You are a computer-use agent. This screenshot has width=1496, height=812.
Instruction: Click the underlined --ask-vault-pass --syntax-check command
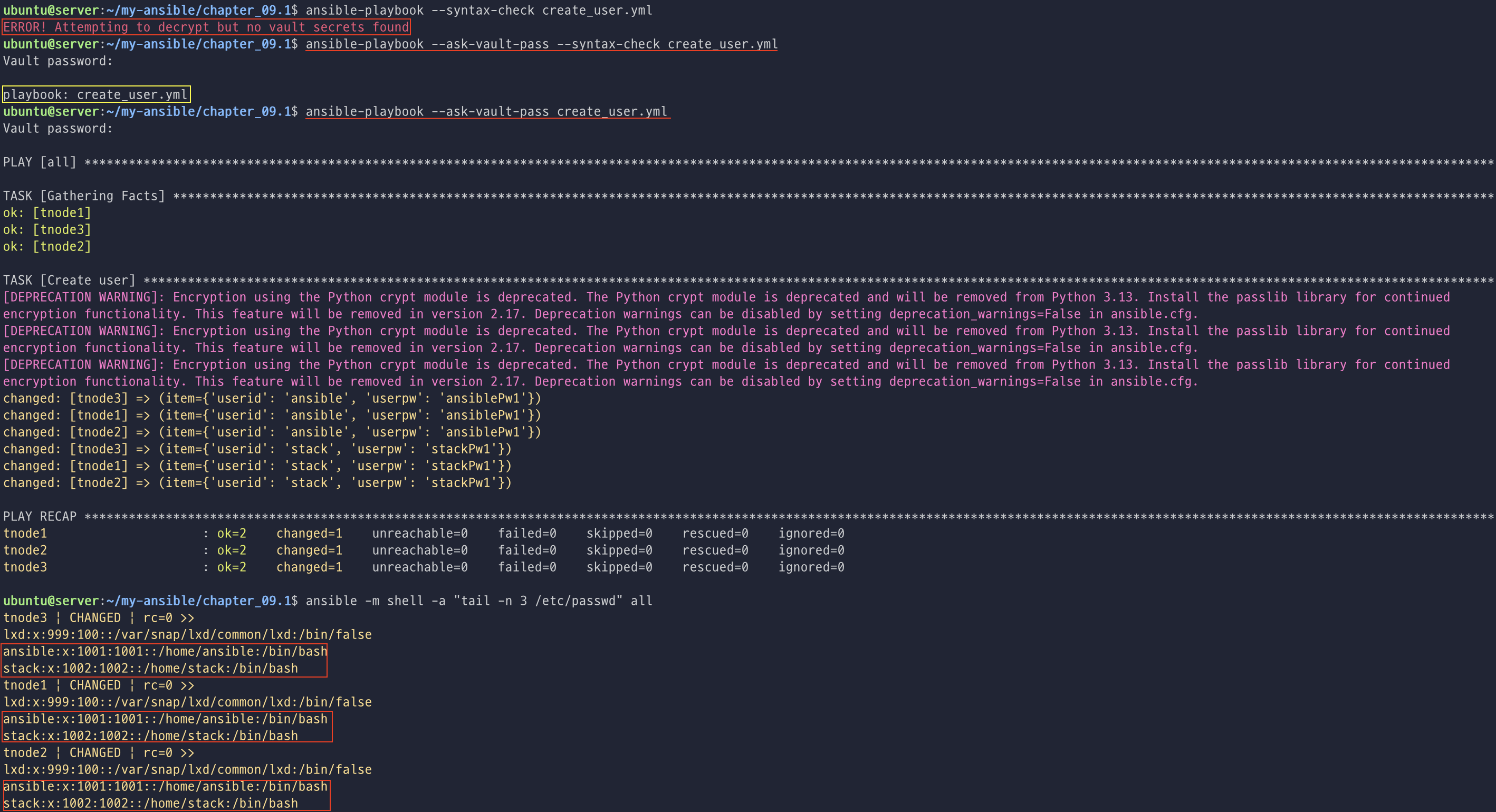[541, 44]
